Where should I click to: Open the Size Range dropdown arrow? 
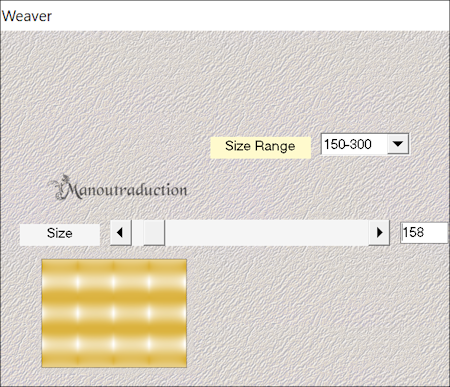pos(398,144)
